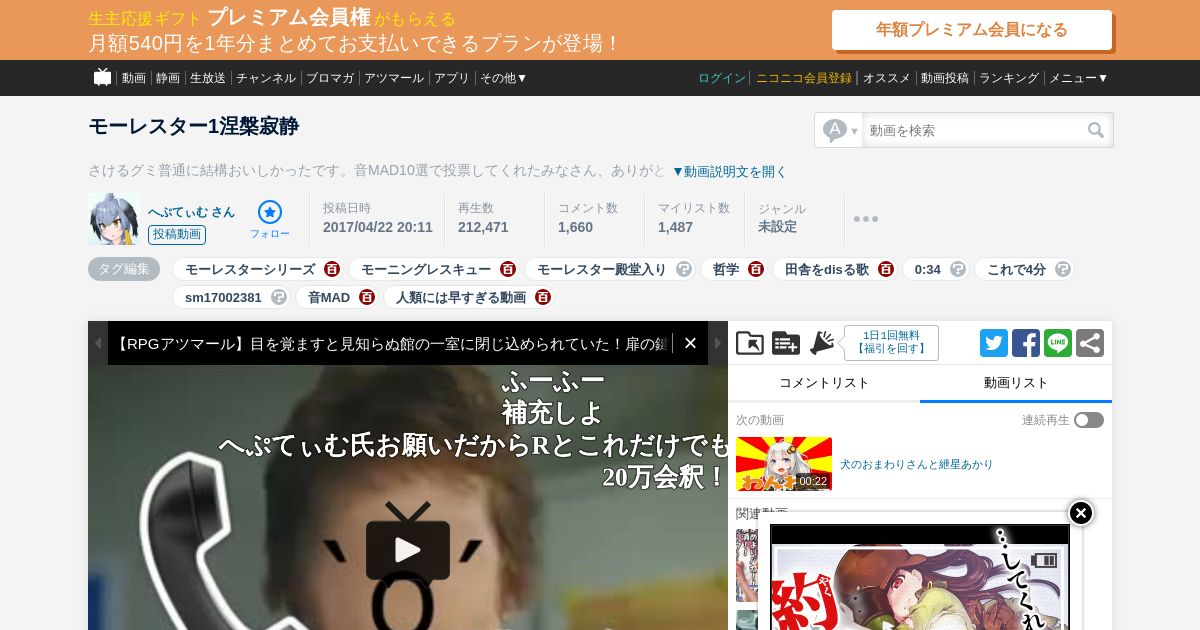Open 犬のおまわりさんと紲星あかり video title
The image size is (1200, 630).
[917, 465]
